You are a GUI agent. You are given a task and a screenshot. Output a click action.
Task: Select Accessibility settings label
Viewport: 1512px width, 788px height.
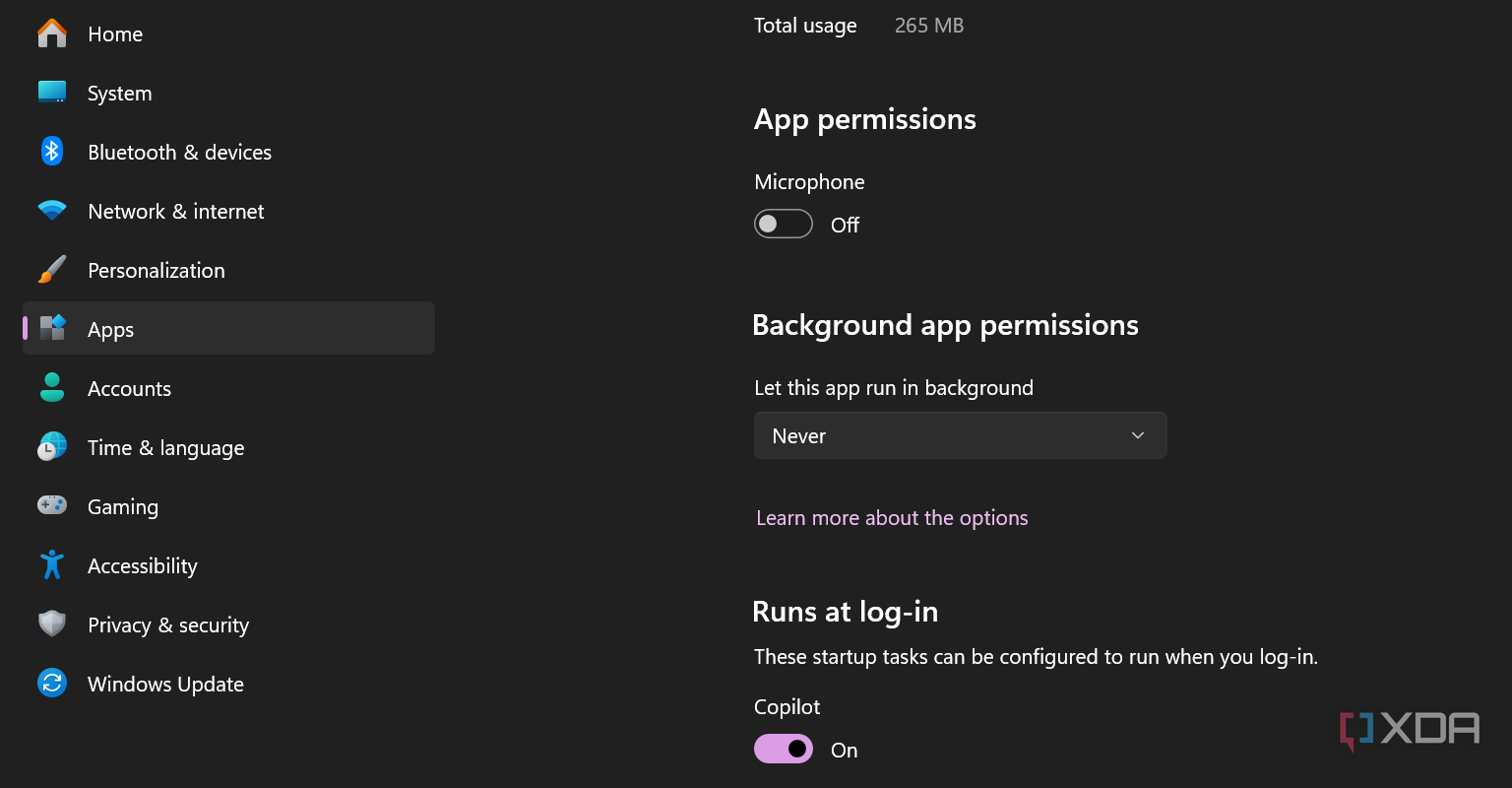tap(143, 566)
